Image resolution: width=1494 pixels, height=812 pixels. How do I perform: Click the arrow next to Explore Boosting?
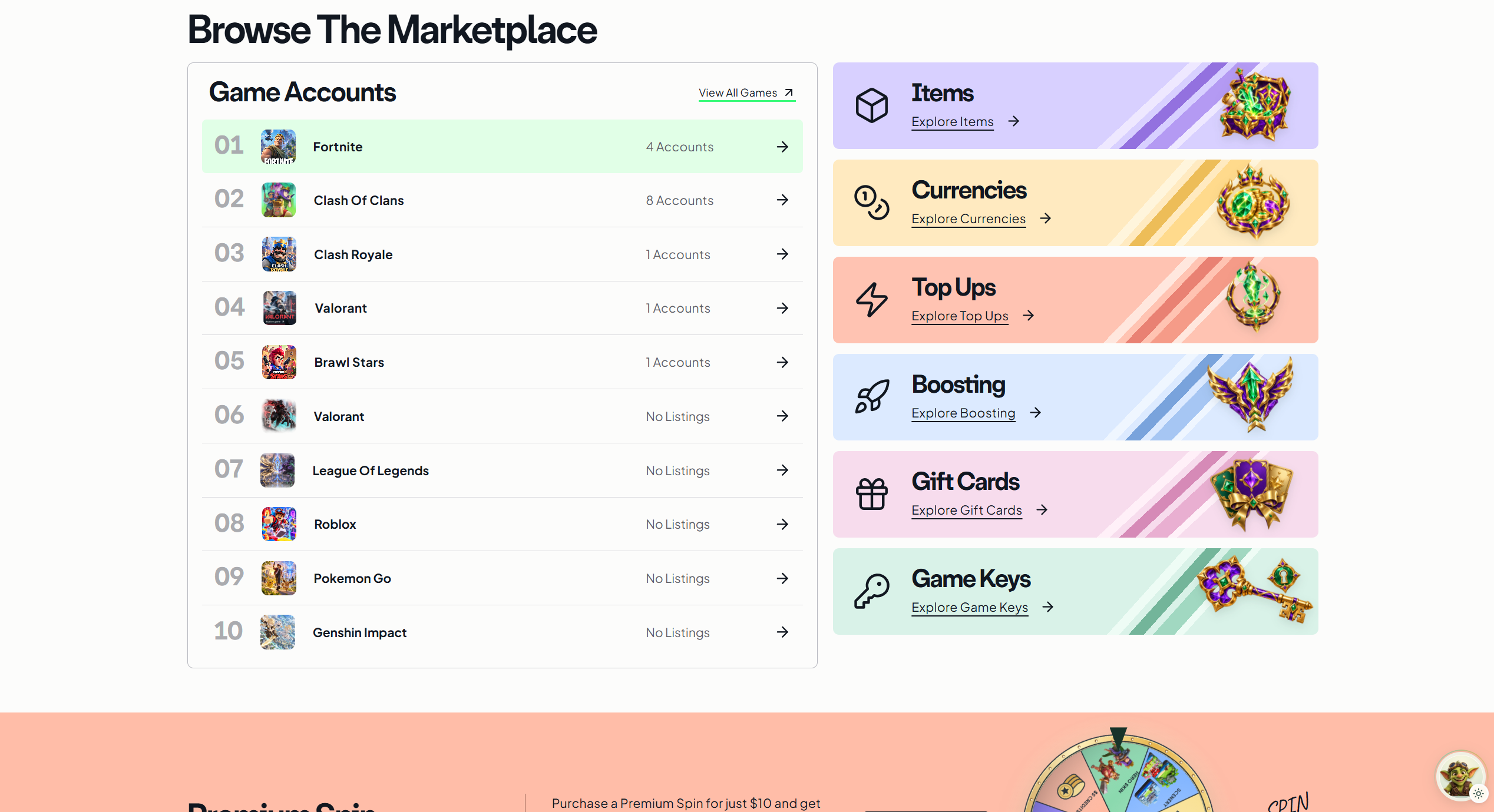(1035, 413)
